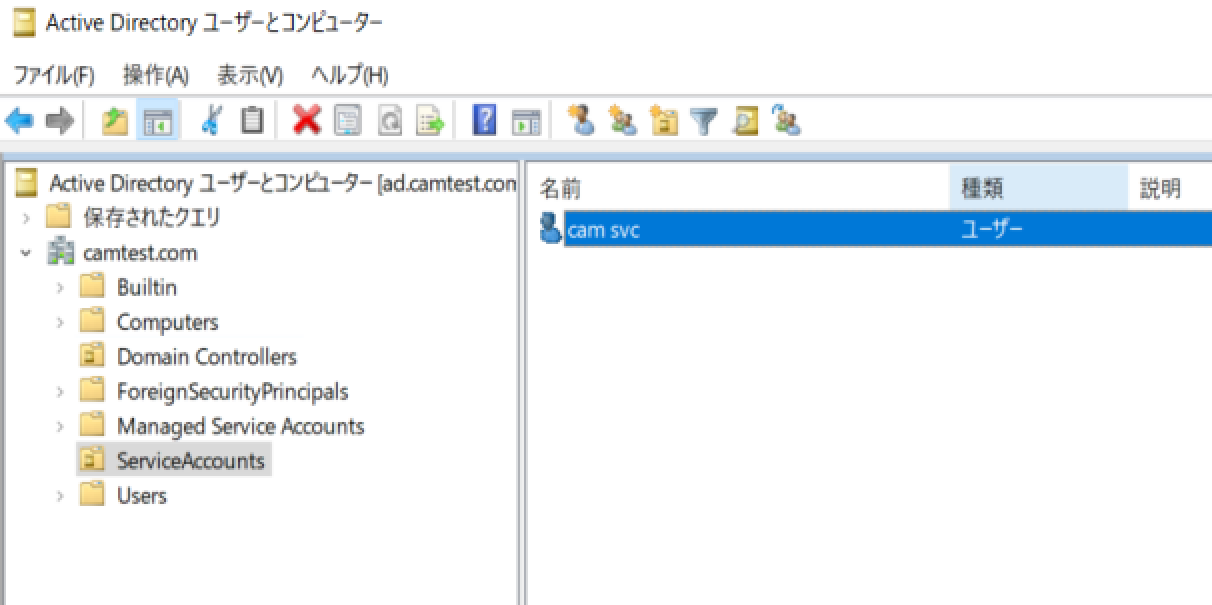Image resolution: width=1212 pixels, height=605 pixels.
Task: Open Help with the question mark icon
Action: coord(484,122)
